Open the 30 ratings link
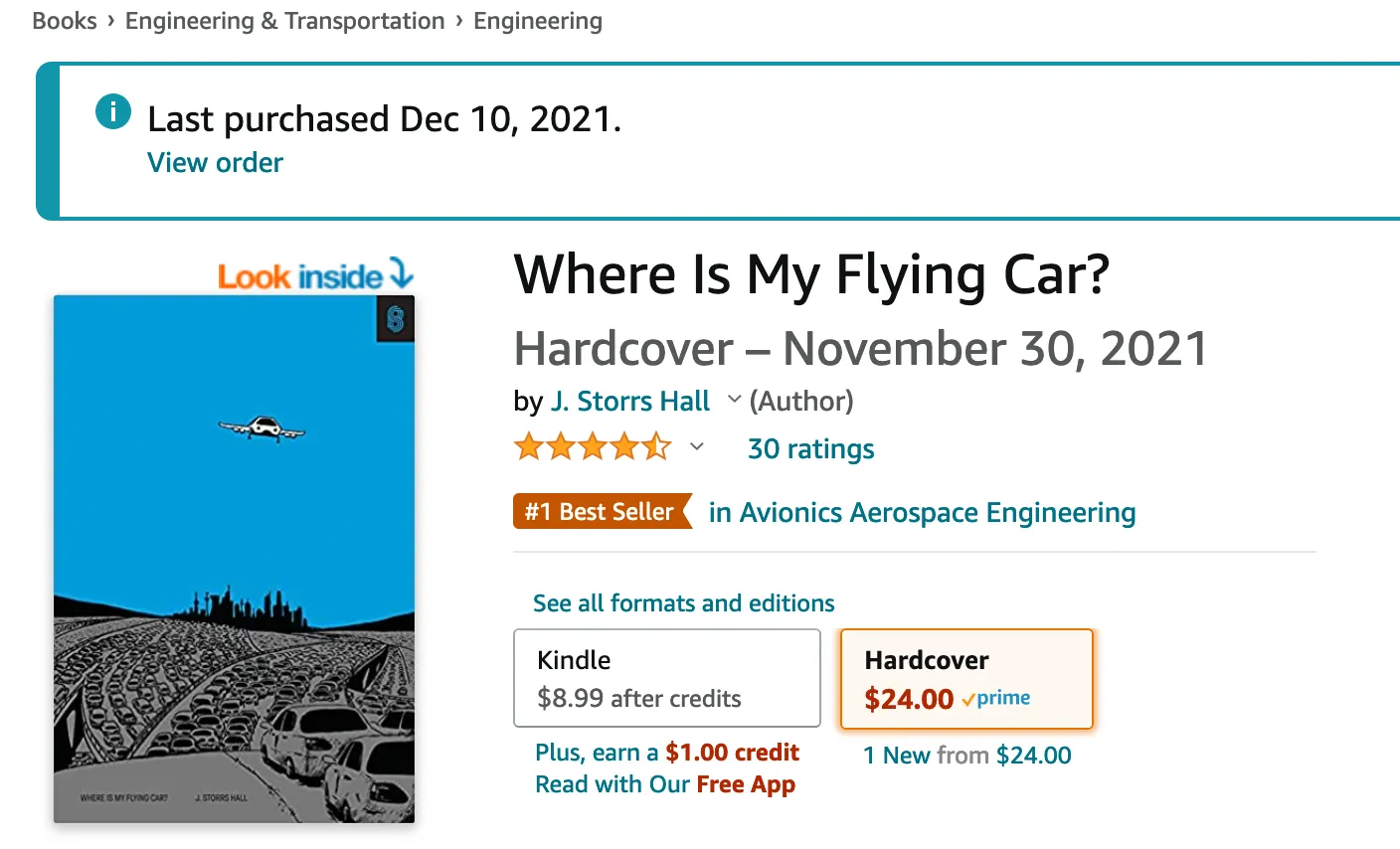The height and width of the screenshot is (849, 1400). (x=810, y=448)
